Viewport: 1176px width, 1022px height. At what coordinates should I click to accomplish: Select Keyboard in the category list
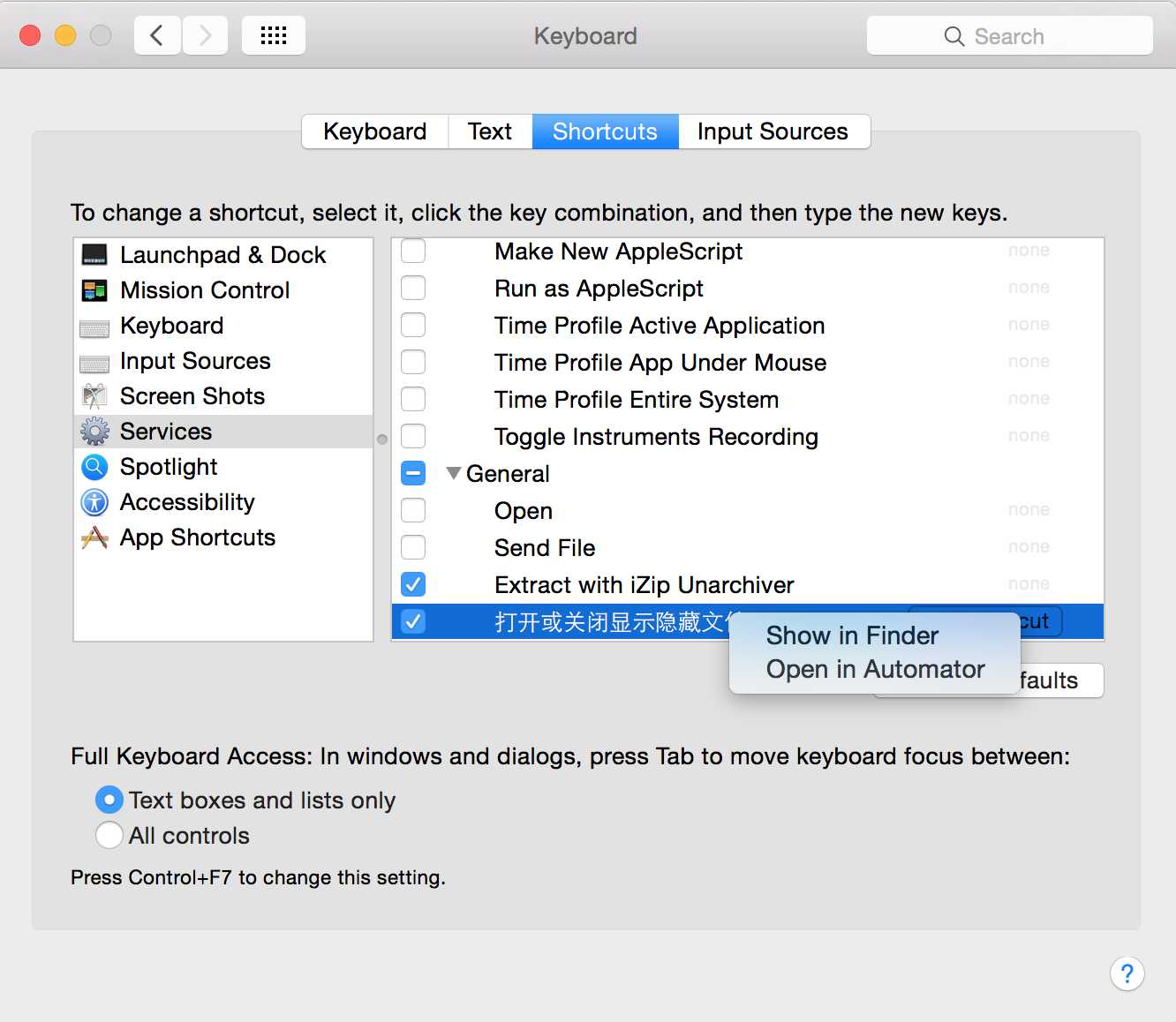tap(223, 326)
